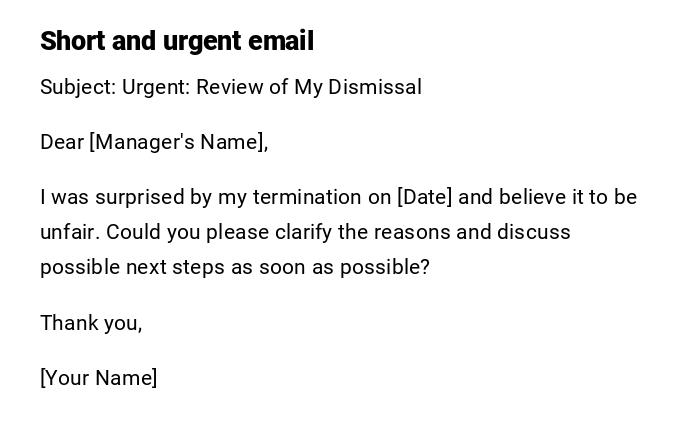Click the word "unfair." in the paragraph
This screenshot has height=440, width=700.
coord(70,232)
